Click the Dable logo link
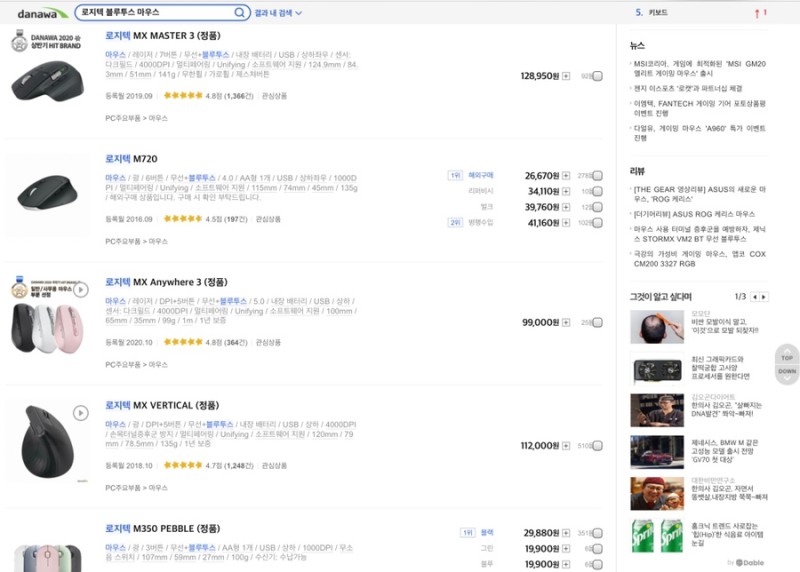Viewport: 800px width, 572px height. [x=749, y=563]
